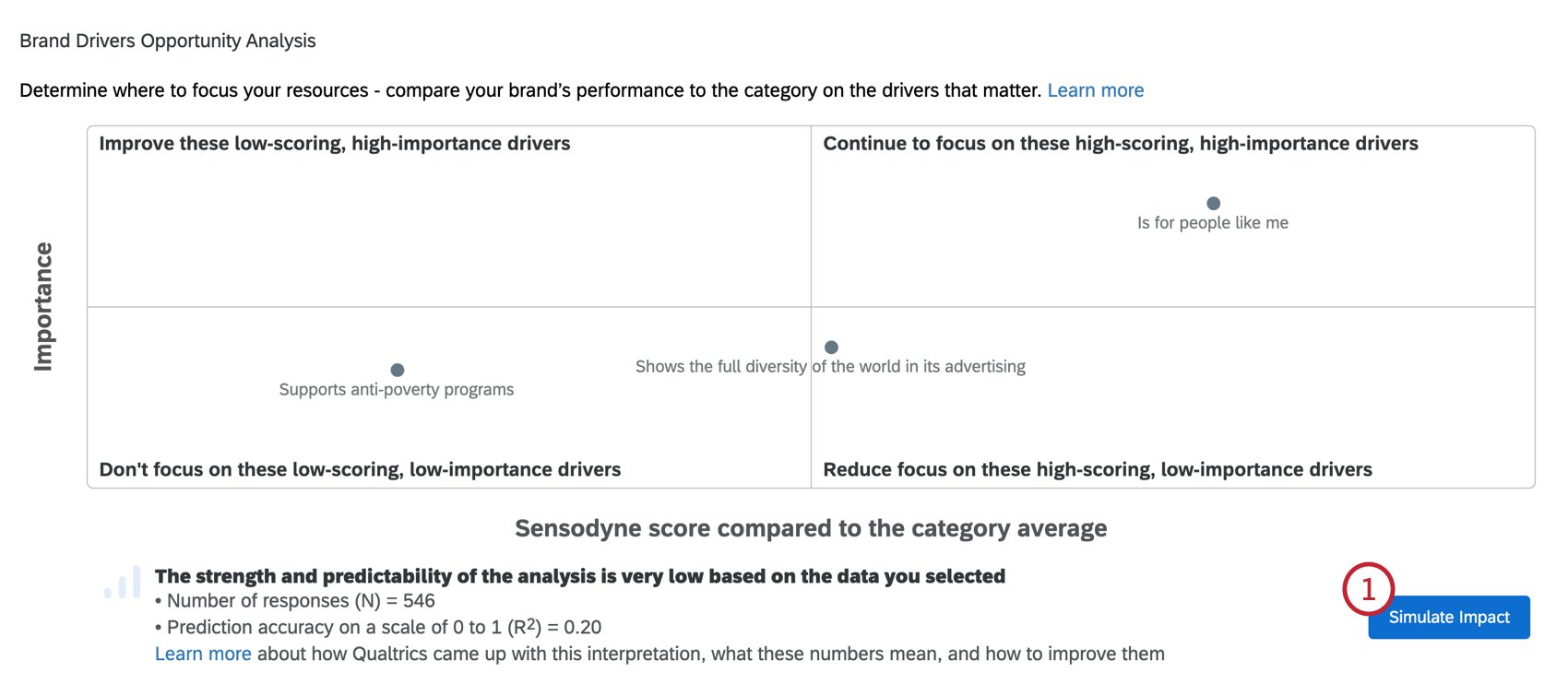Viewport: 1568px width, 684px height.
Task: Select the 'Is for people like me' data point
Action: point(1213,204)
